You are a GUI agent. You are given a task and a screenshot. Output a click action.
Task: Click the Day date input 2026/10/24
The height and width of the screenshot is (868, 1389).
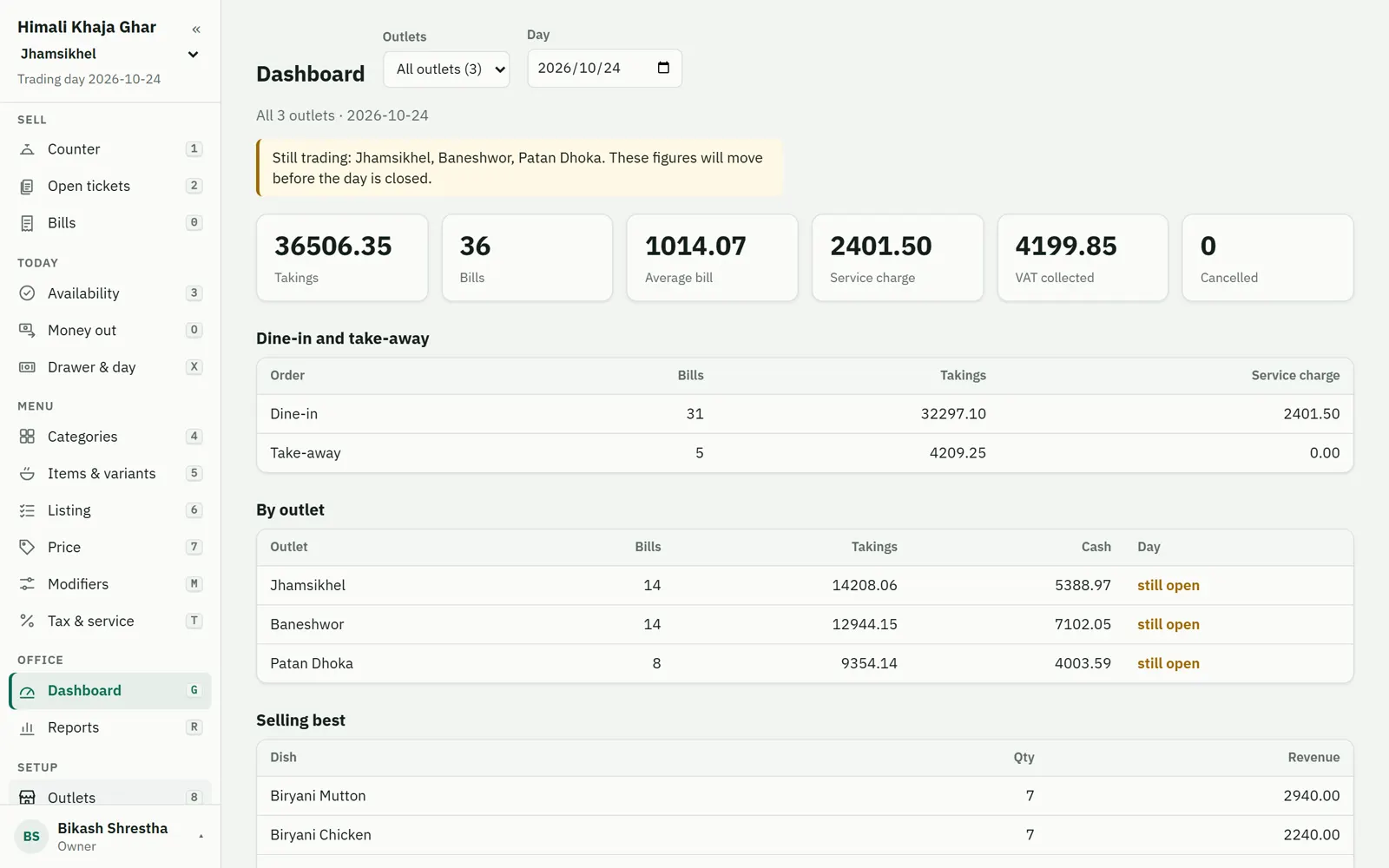tap(604, 68)
